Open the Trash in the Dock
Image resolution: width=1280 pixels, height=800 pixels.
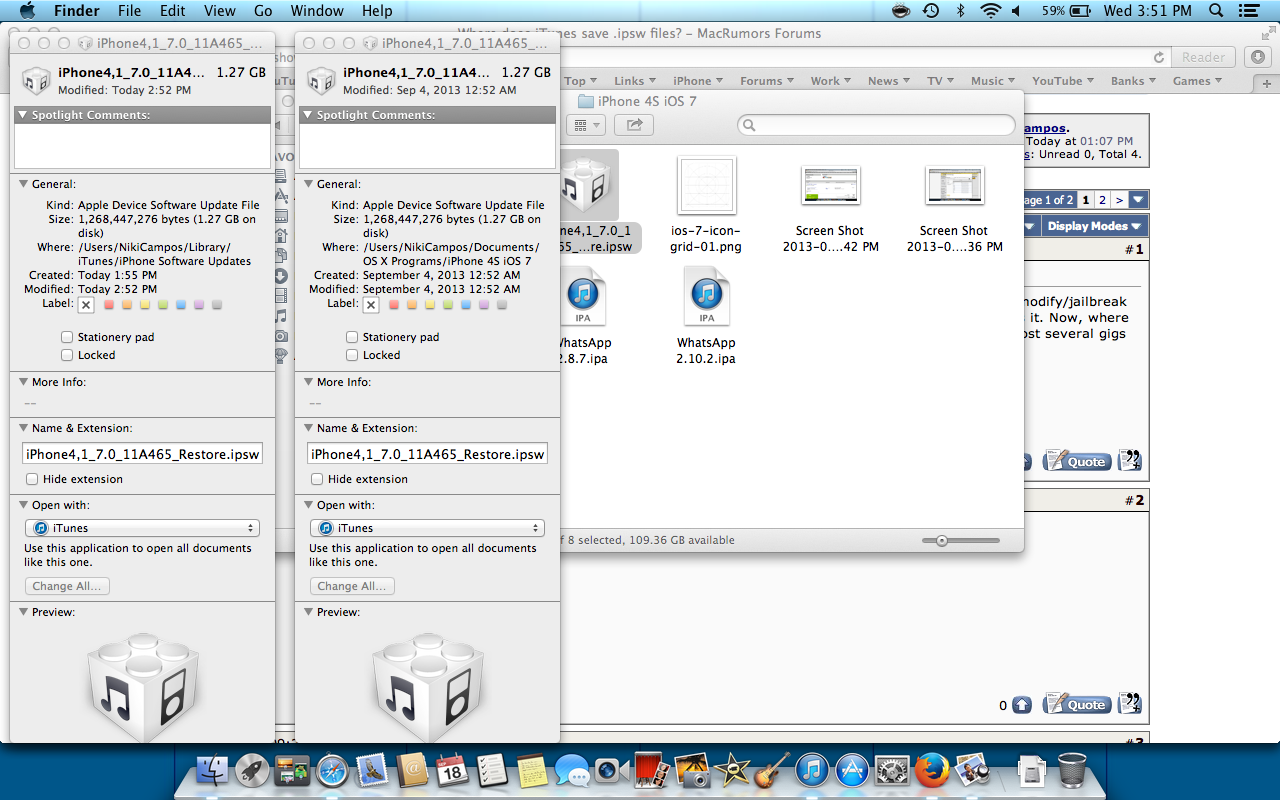tap(1072, 771)
